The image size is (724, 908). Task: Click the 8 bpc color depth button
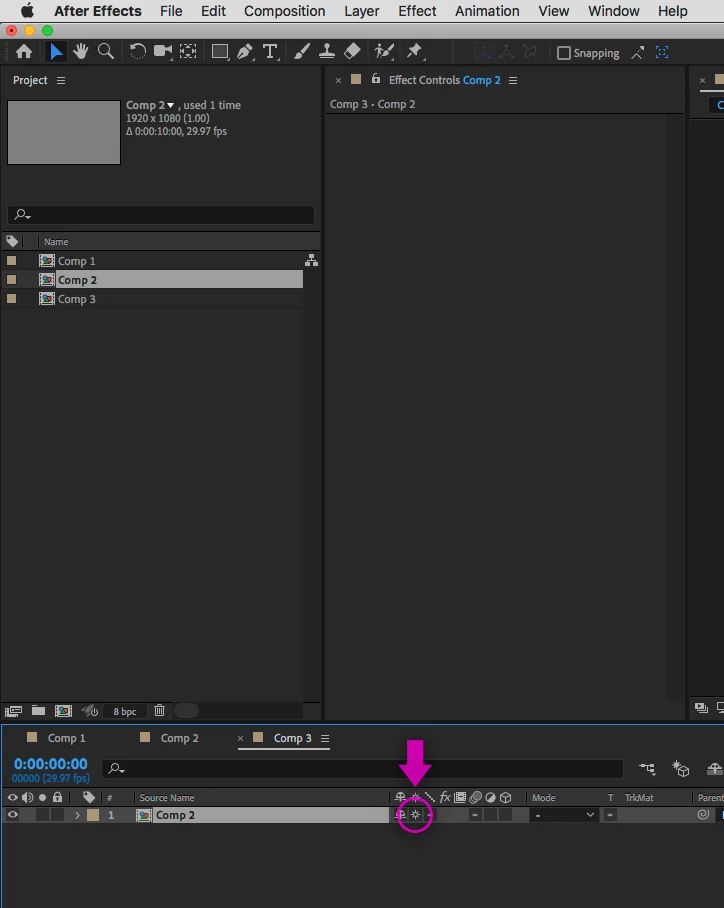tap(125, 712)
